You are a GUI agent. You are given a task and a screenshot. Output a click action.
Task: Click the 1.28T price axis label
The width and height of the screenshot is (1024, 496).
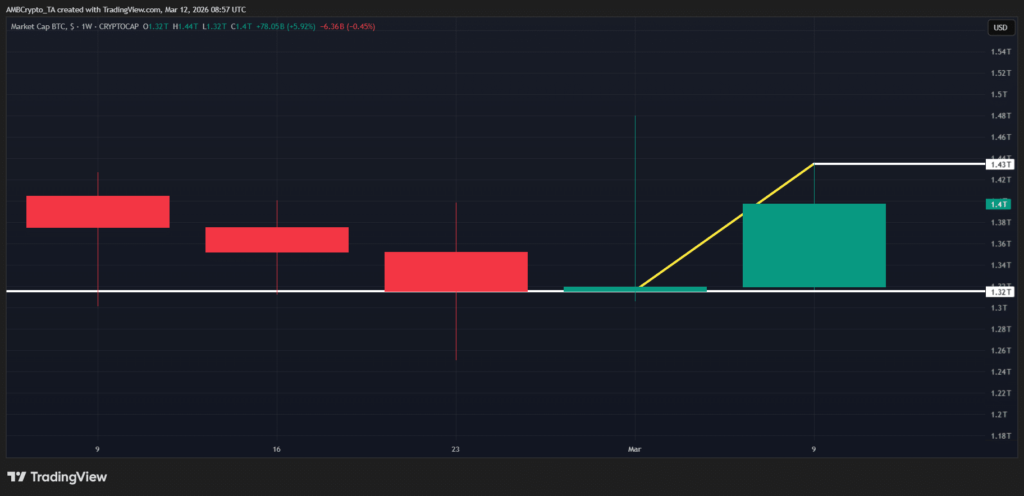tap(1001, 329)
